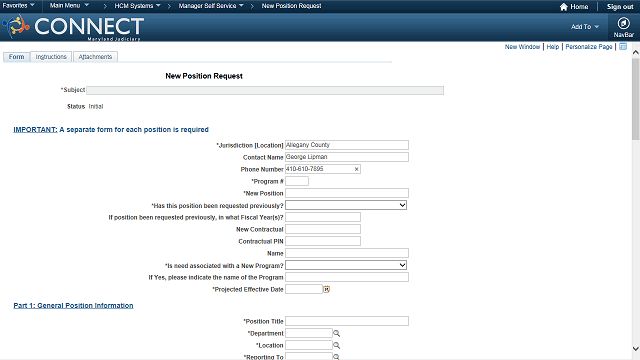
Task: Click the Location lookup magnifier icon
Action: tap(336, 345)
